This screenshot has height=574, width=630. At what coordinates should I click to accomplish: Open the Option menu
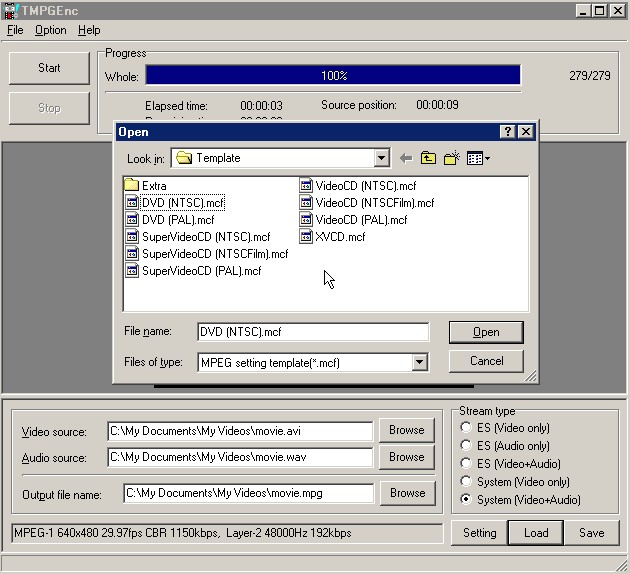(51, 30)
